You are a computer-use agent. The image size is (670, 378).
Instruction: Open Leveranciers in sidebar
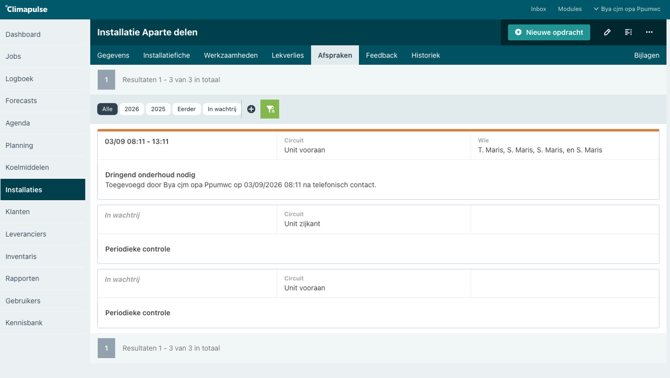pos(43,234)
